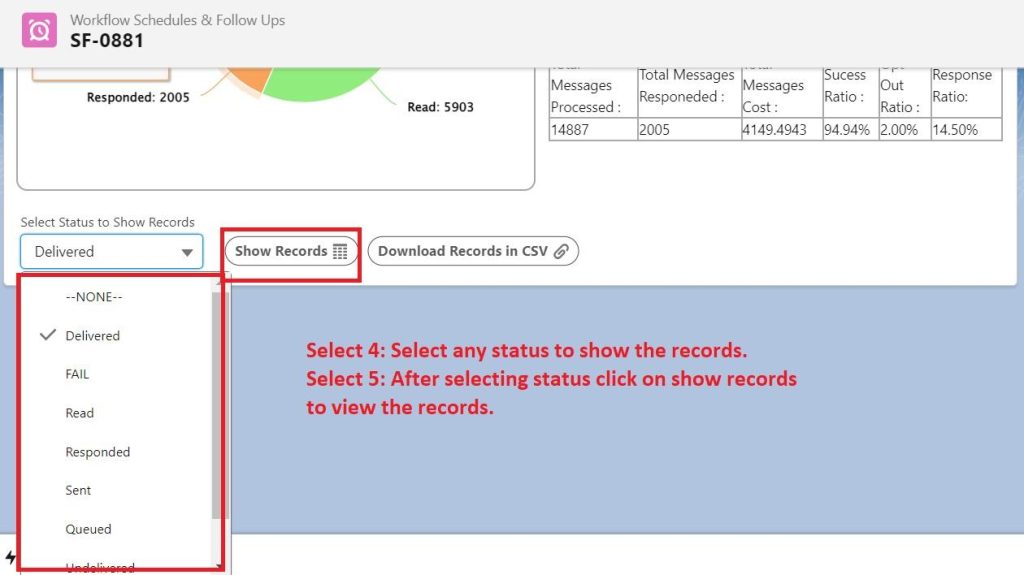The height and width of the screenshot is (575, 1024).
Task: Select the Responded status option
Action: [x=97, y=452]
